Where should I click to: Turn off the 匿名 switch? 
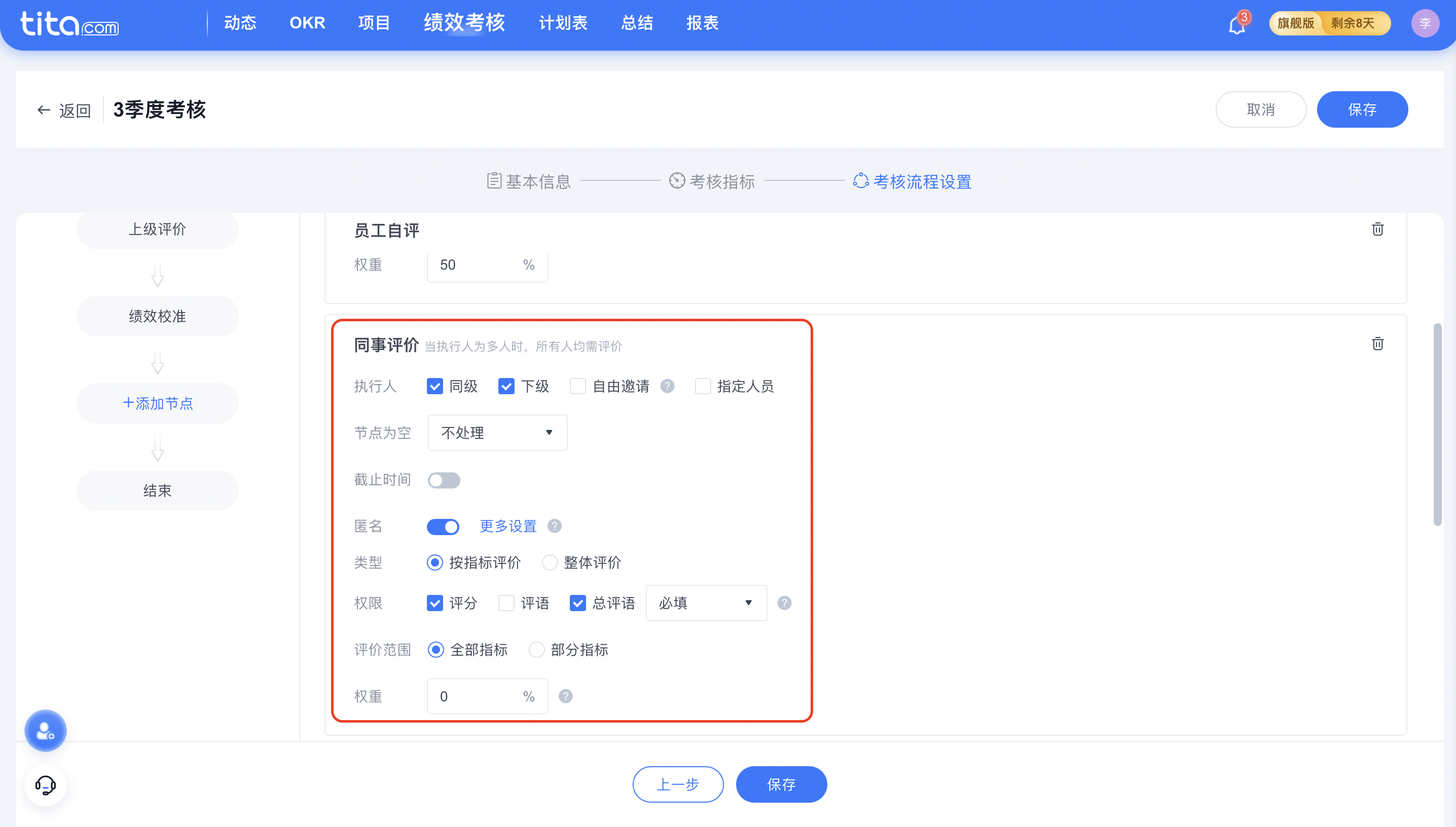(x=443, y=527)
